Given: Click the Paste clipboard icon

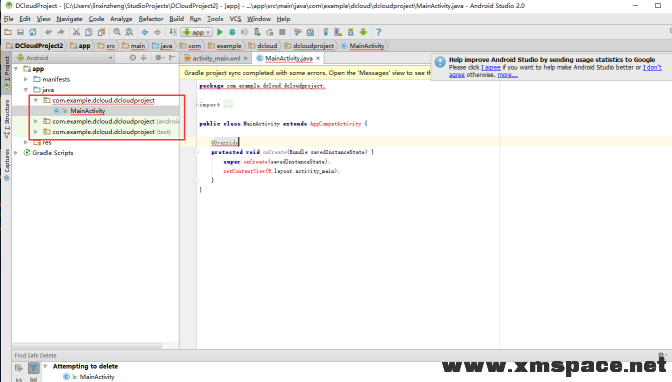Looking at the screenshot, I should pyautogui.click(x=102, y=32).
